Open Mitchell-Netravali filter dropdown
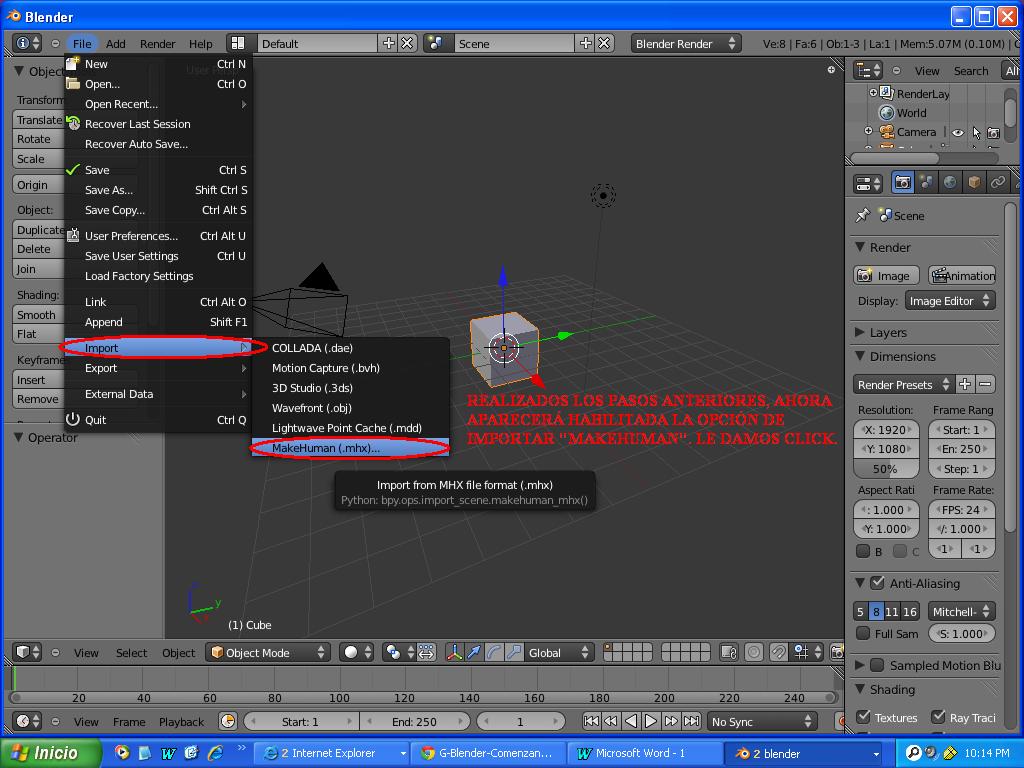Screen dimensions: 1024x768 pos(962,611)
